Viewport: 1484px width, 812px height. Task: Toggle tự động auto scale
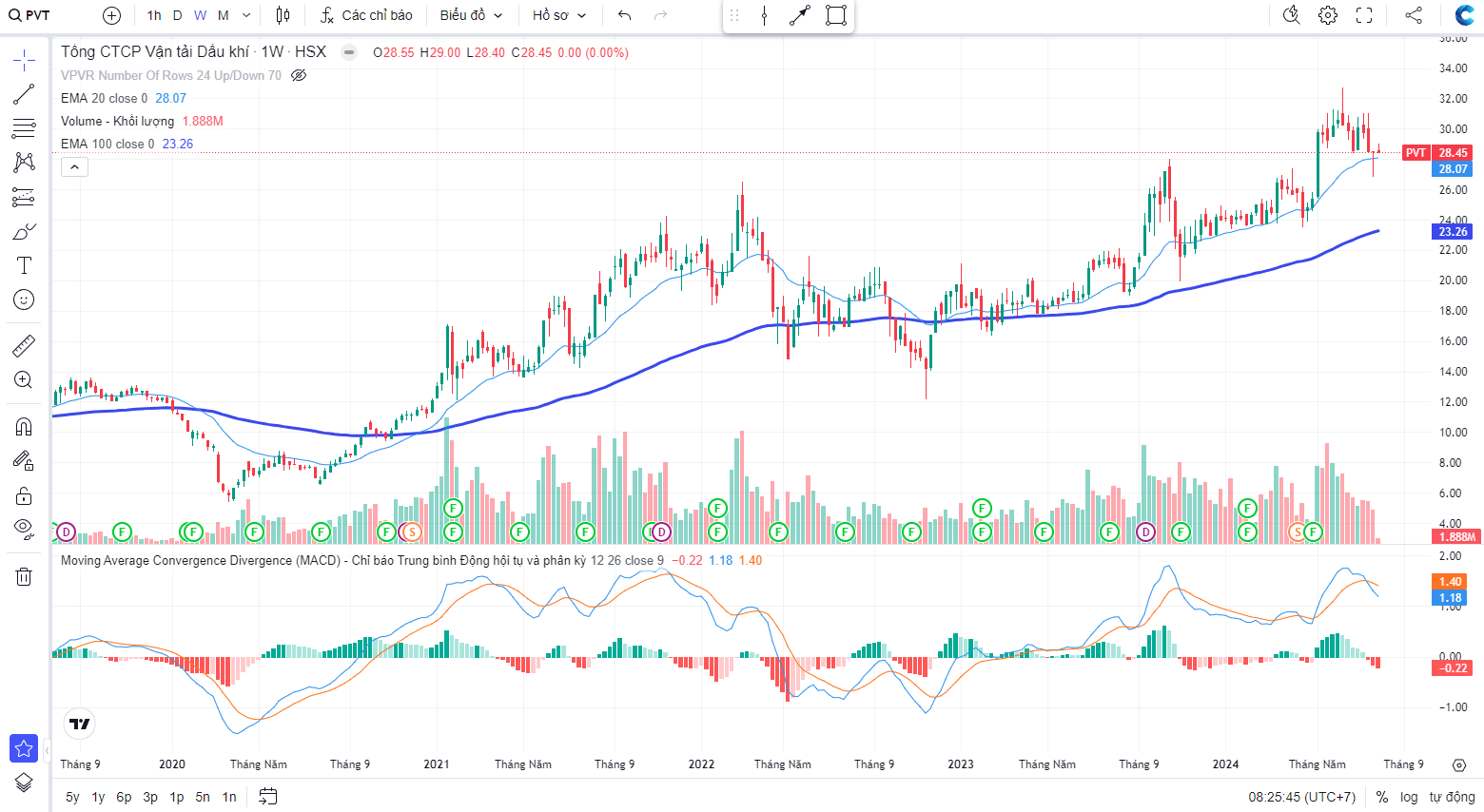tap(1452, 797)
